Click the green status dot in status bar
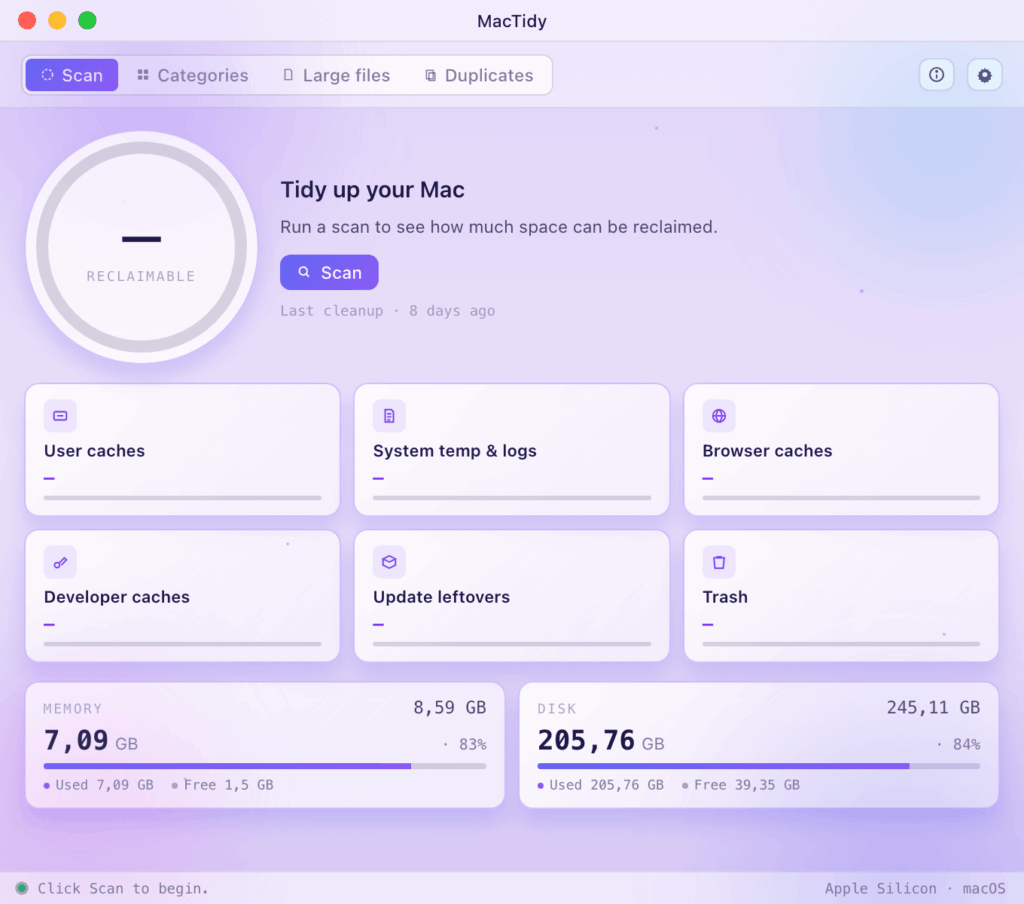This screenshot has width=1024, height=904. tap(22, 888)
